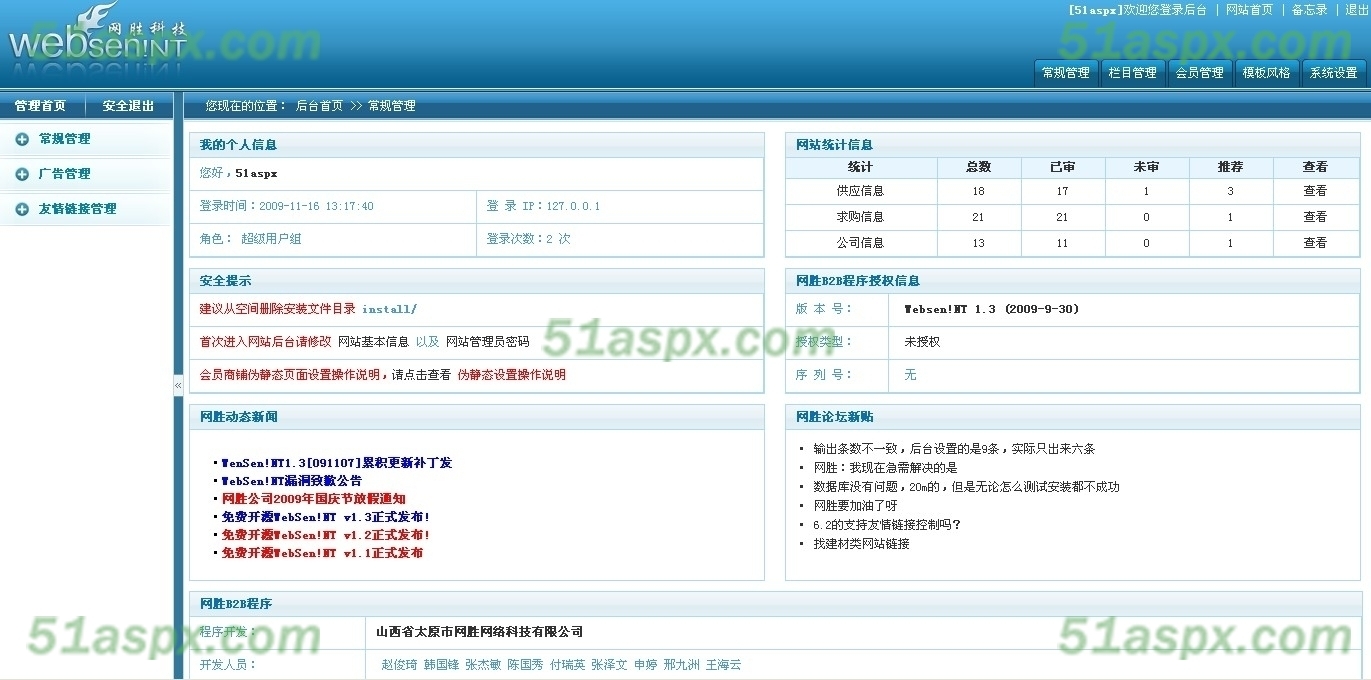The image size is (1371, 680).
Task: Open news 免费开源WebSen!NT v1.1正式发布
Action: (x=322, y=553)
